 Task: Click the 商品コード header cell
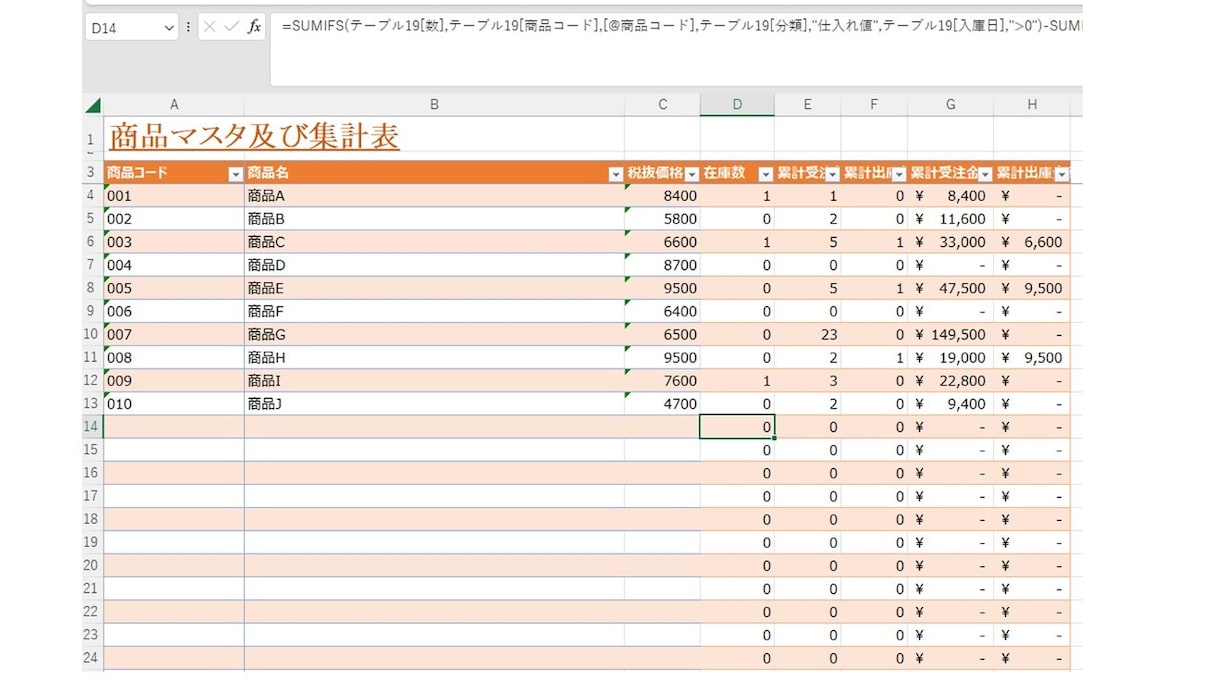pos(174,173)
